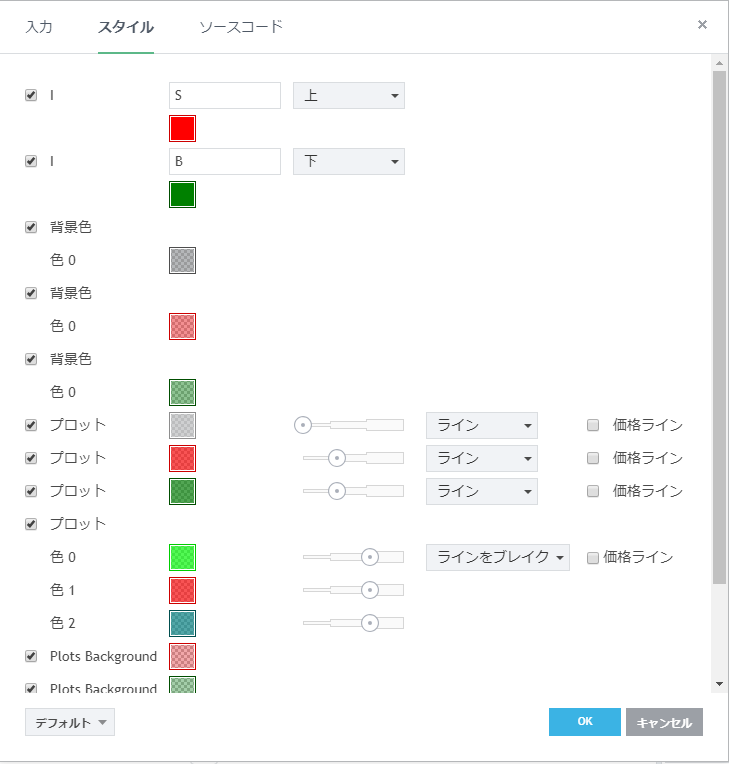Click the text field containing S
Image resolution: width=729 pixels, height=764 pixels.
coord(224,96)
